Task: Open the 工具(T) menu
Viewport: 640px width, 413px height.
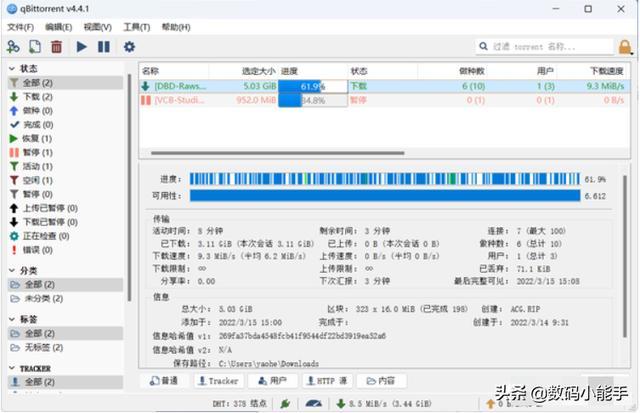Action: point(137,27)
